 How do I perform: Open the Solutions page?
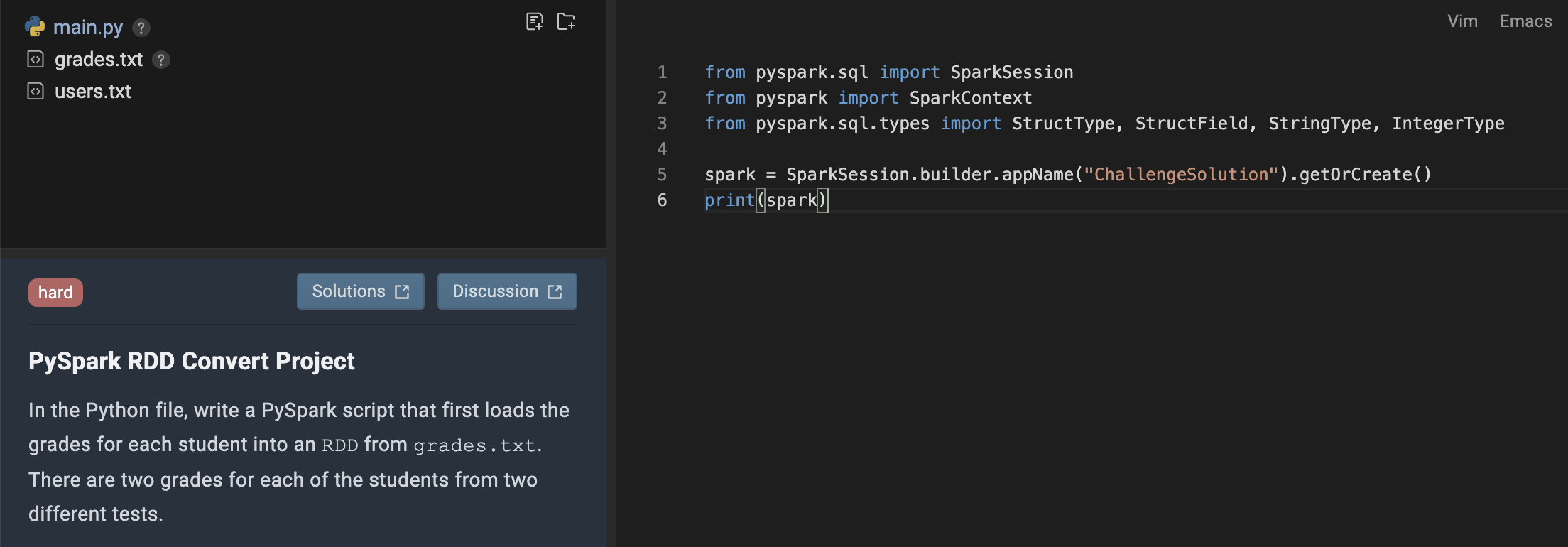coord(349,291)
